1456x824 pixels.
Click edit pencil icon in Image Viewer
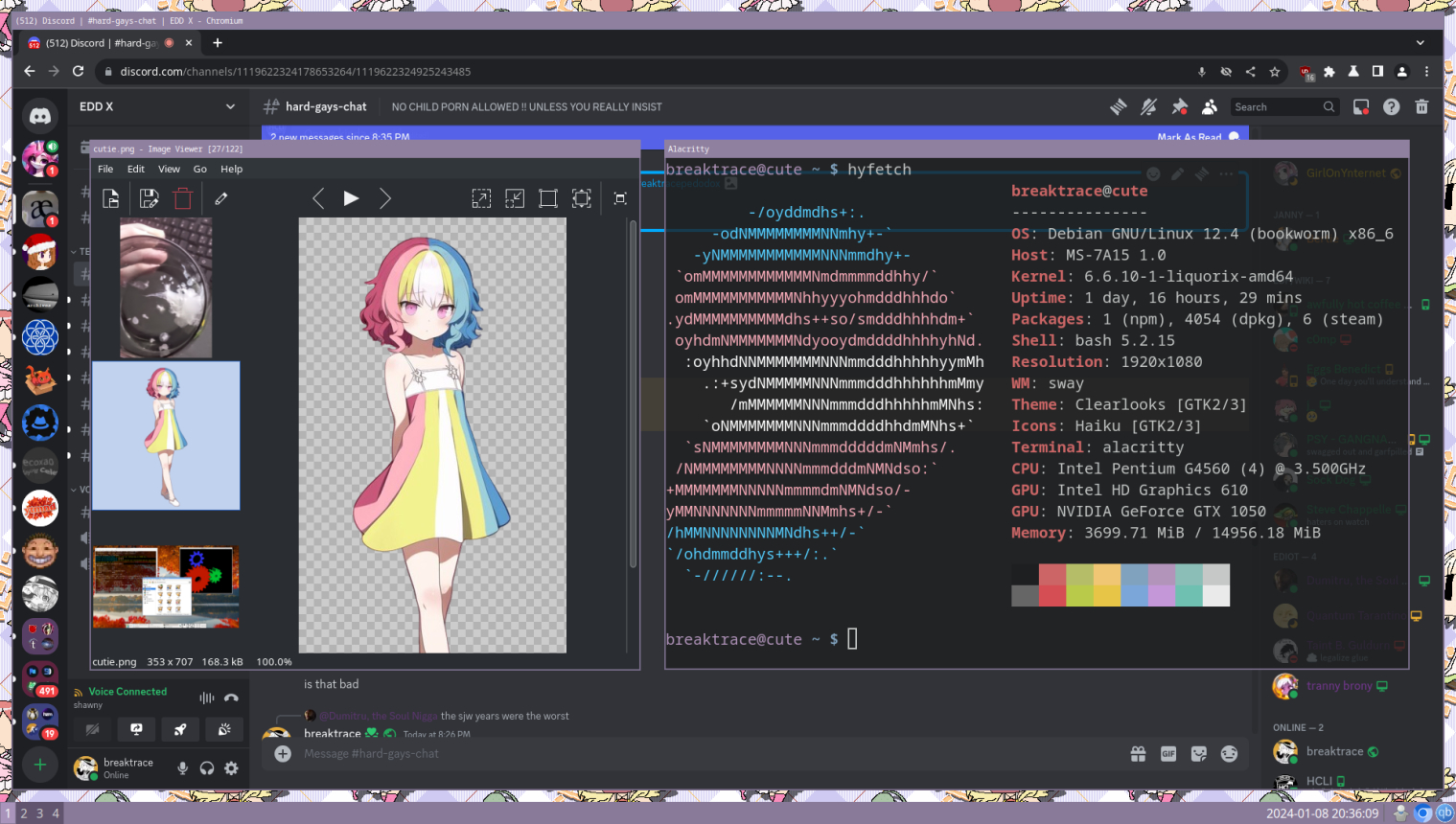pyautogui.click(x=221, y=198)
